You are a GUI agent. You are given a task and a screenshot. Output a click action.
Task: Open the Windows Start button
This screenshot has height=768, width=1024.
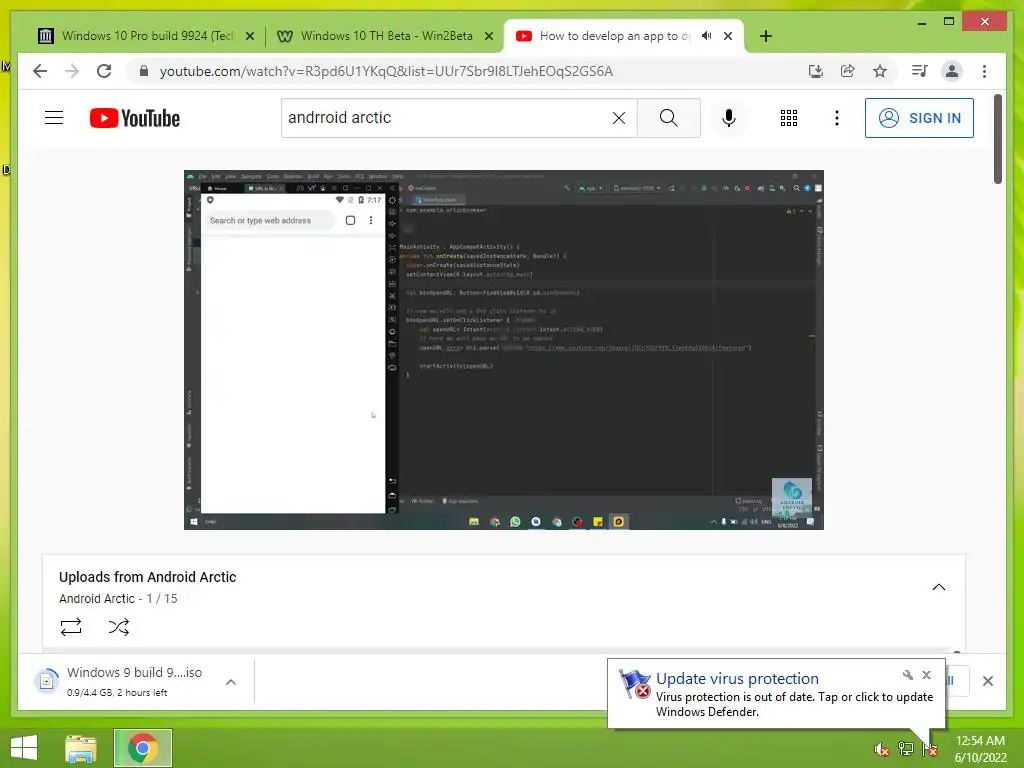(24, 748)
